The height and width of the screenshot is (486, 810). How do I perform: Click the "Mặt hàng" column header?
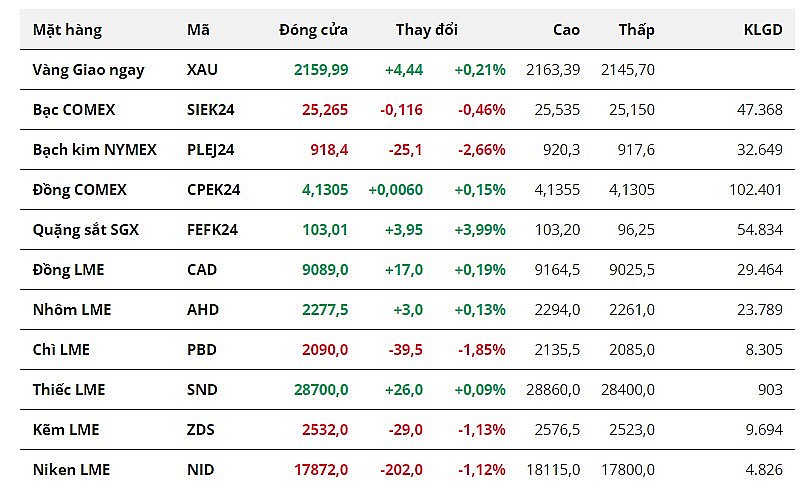point(67,30)
